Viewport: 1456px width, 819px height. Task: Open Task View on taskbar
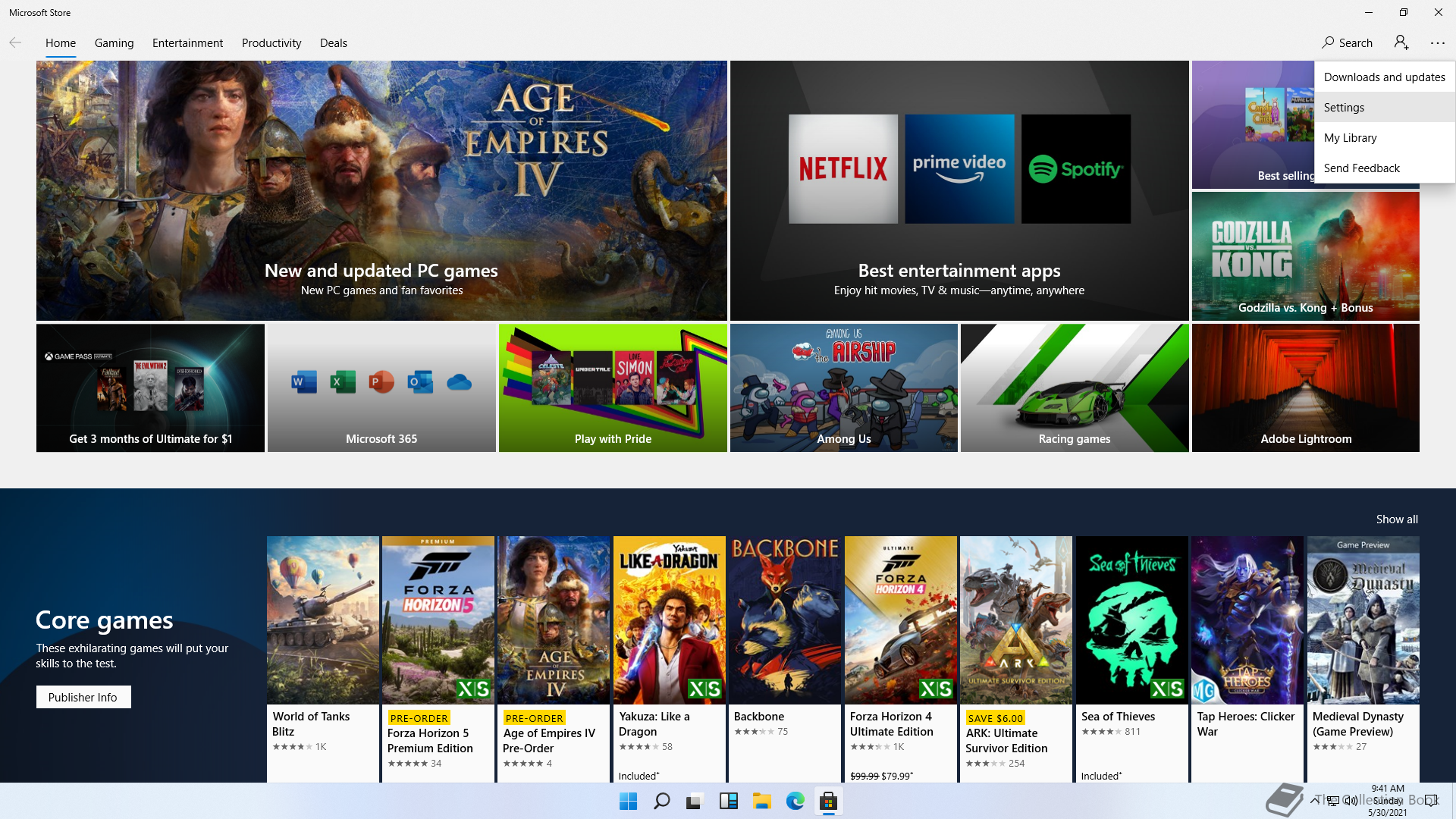tap(695, 801)
